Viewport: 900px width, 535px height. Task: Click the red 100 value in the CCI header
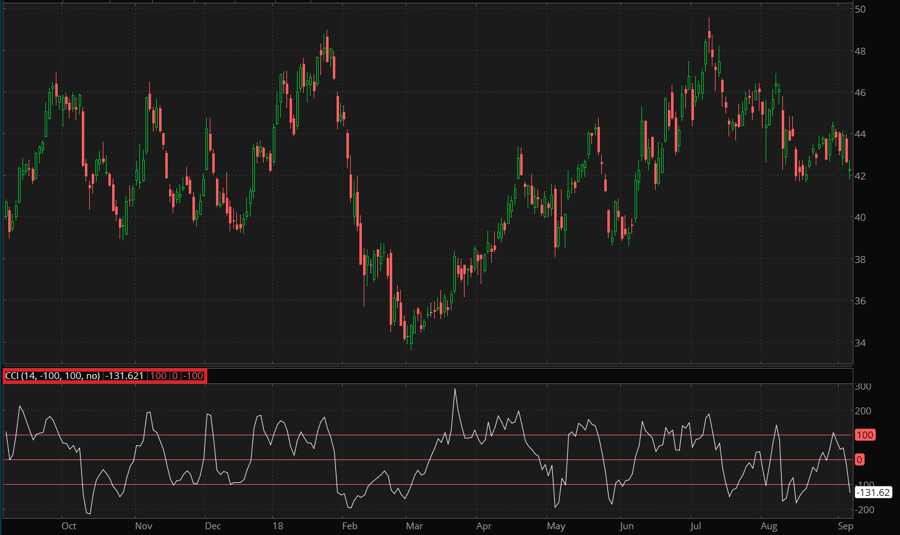pyautogui.click(x=158, y=375)
